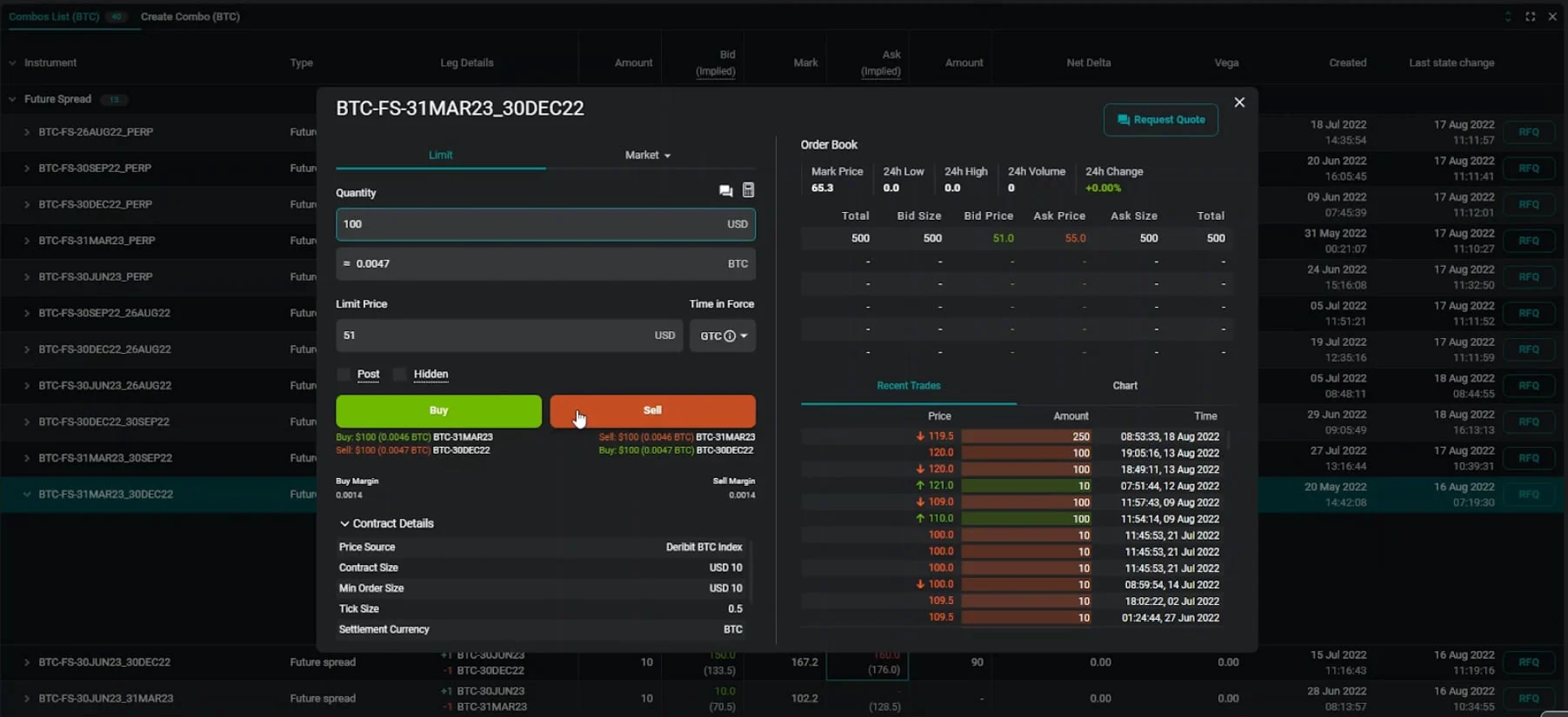Open the chat icon beside Quantity

pyautogui.click(x=725, y=191)
